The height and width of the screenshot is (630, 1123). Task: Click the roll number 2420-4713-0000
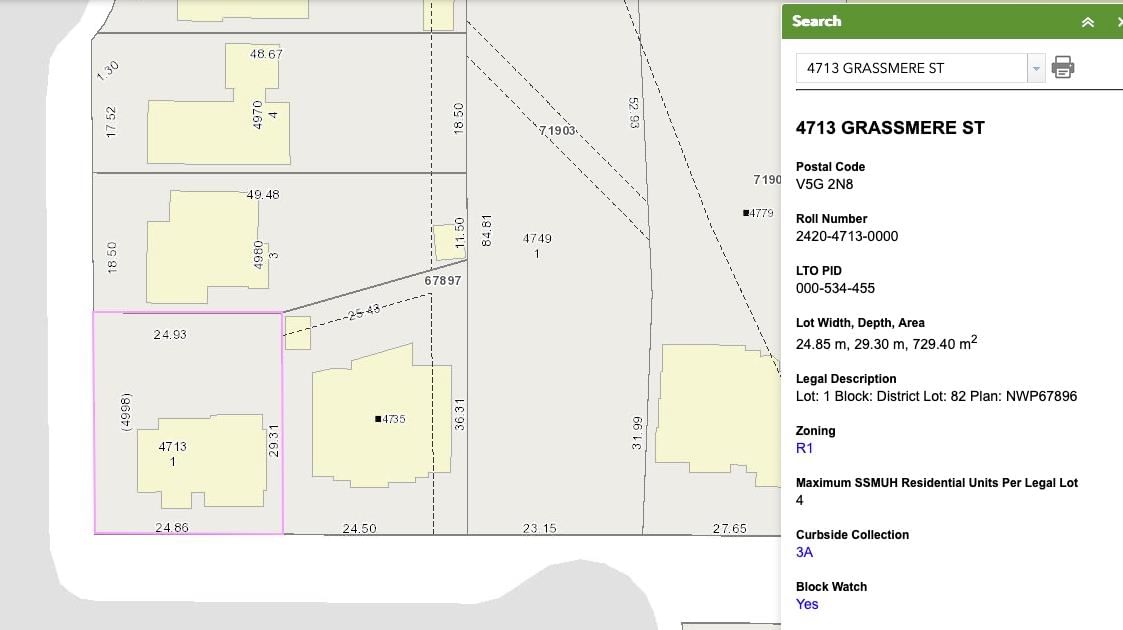point(847,236)
